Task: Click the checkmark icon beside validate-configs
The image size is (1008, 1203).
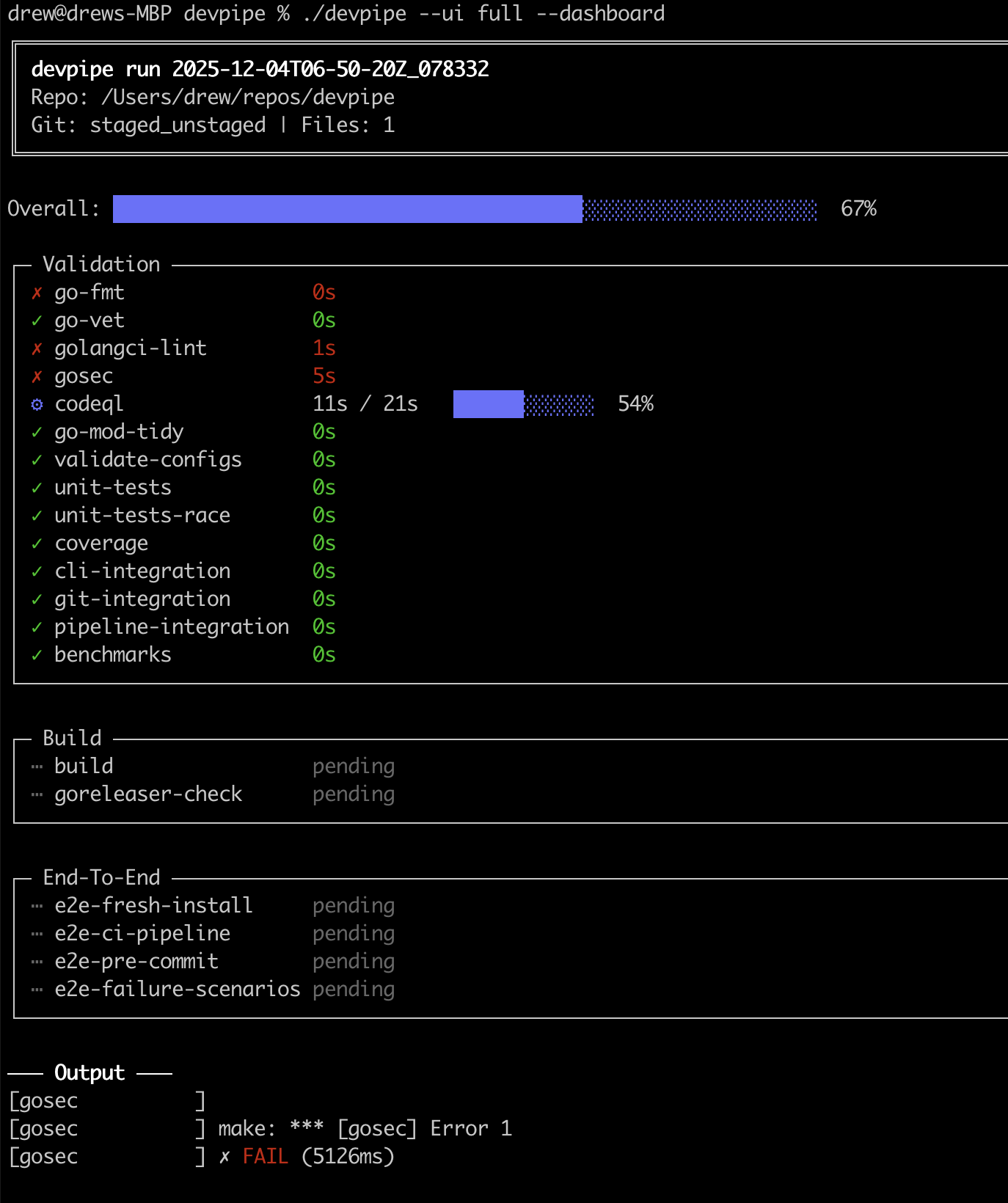Action: (37, 460)
